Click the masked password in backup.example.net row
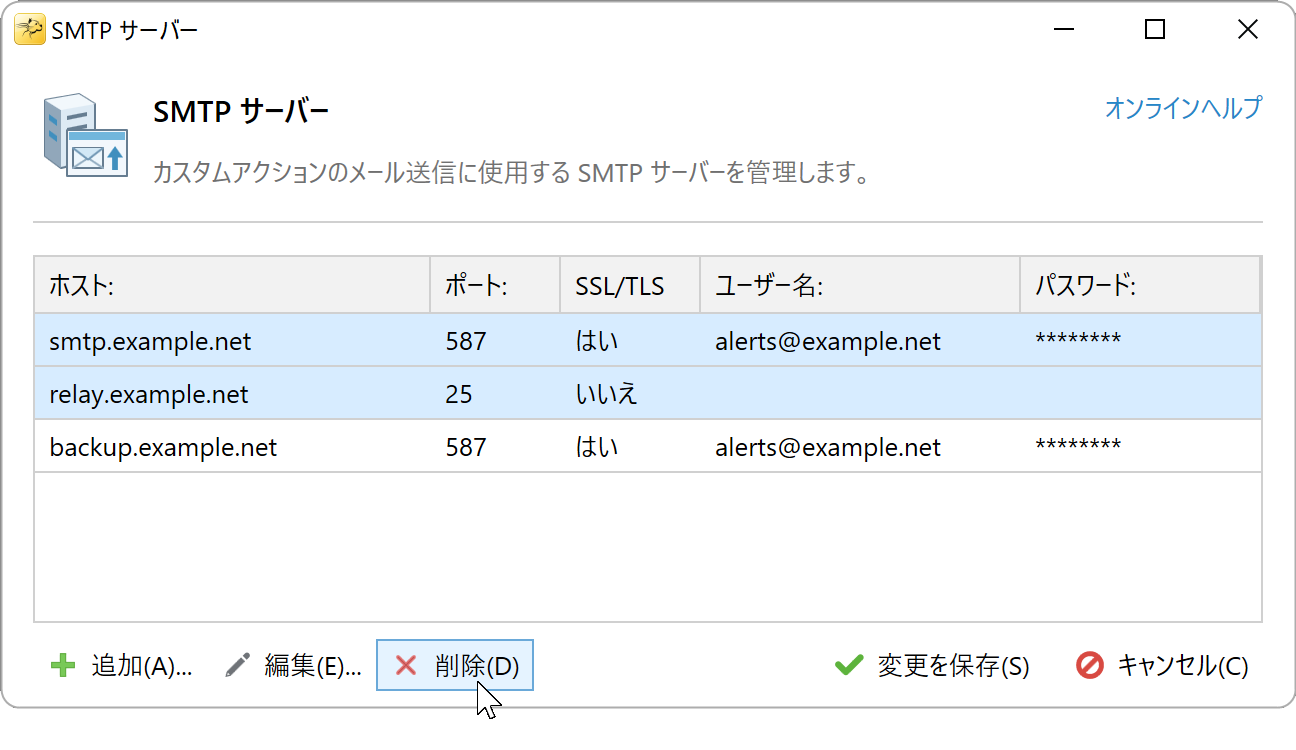The height and width of the screenshot is (750, 1296). (1078, 446)
